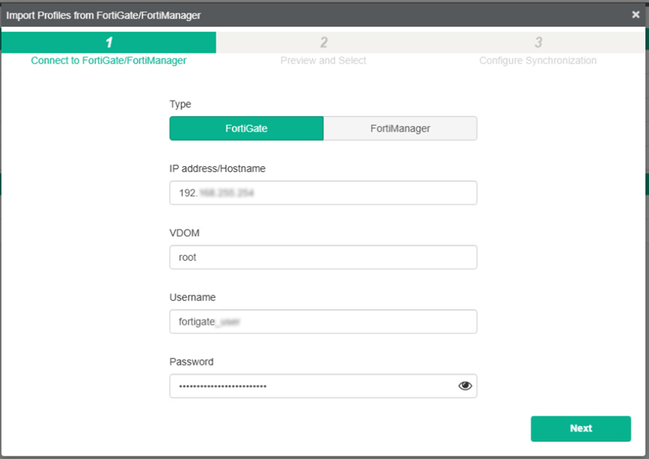Proceed with the Next button
649x459 pixels.
(x=581, y=428)
